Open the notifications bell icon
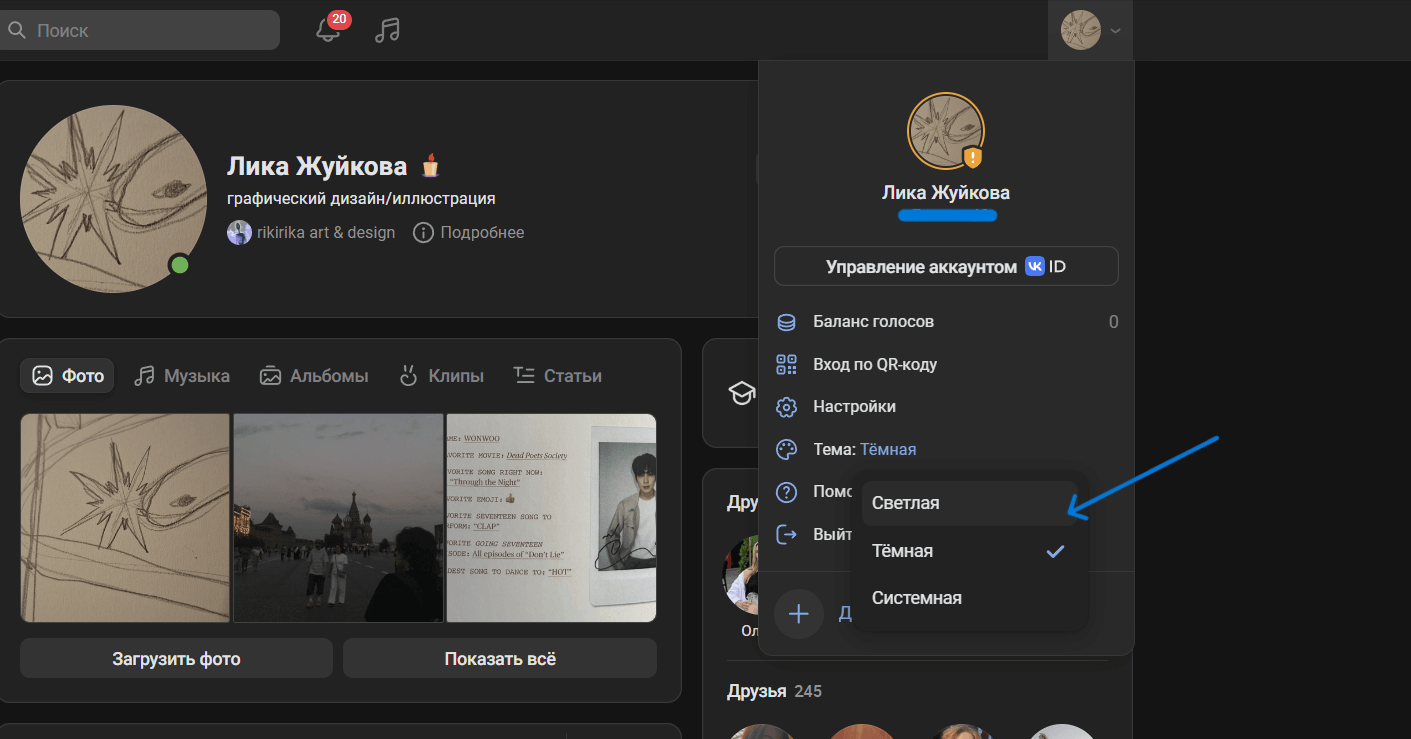Screen dimensions: 1411x739 coord(328,30)
